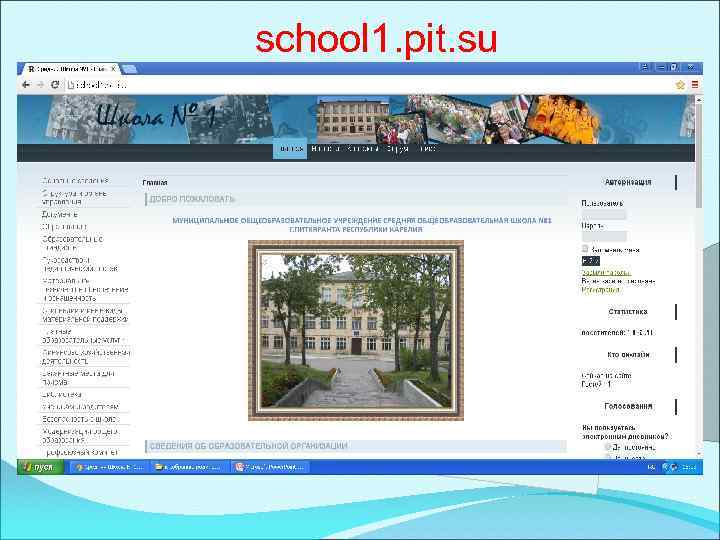The width and height of the screenshot is (720, 540).
Task: Close the school website browser tab
Action: click(113, 69)
